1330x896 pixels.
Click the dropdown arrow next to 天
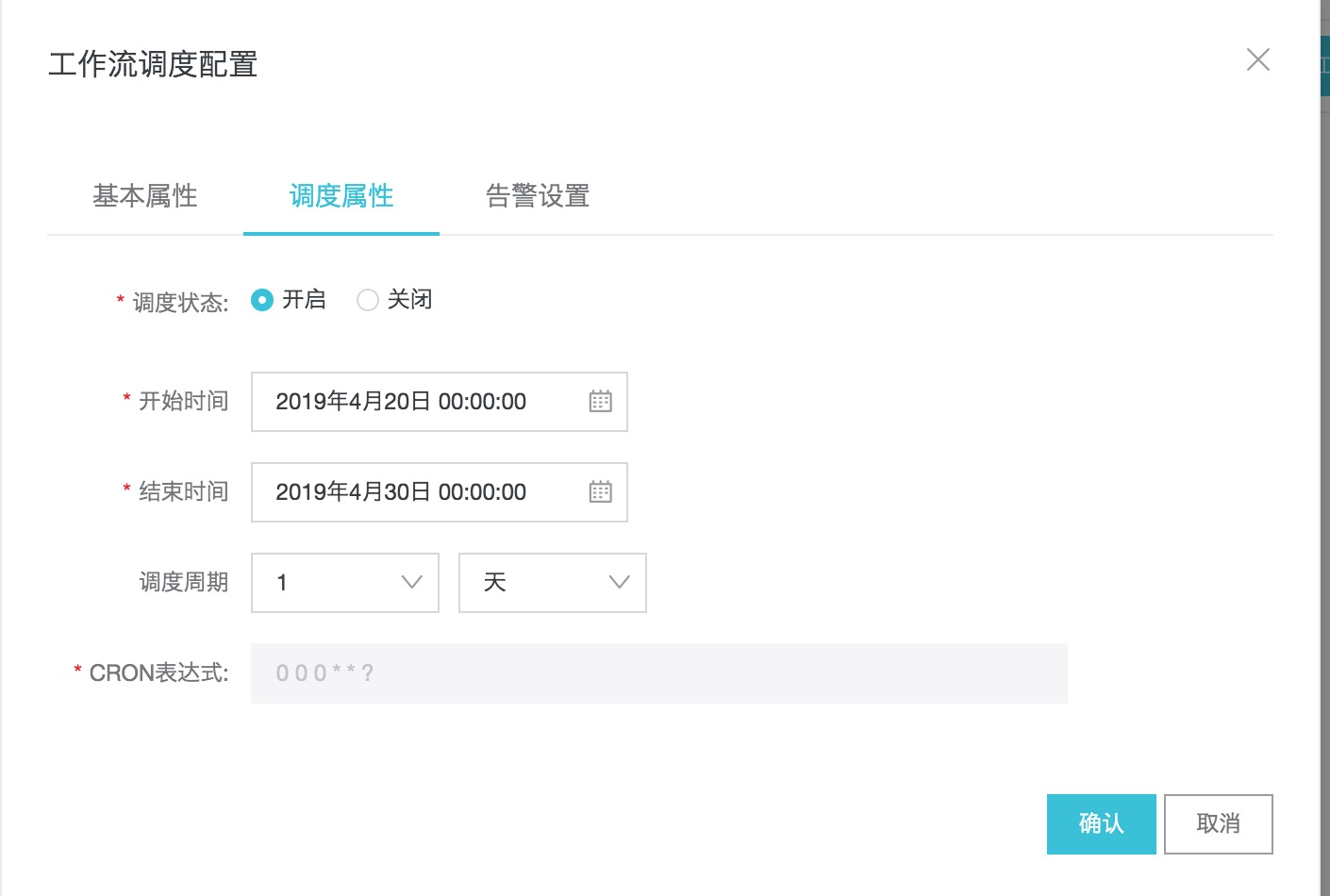pos(619,583)
